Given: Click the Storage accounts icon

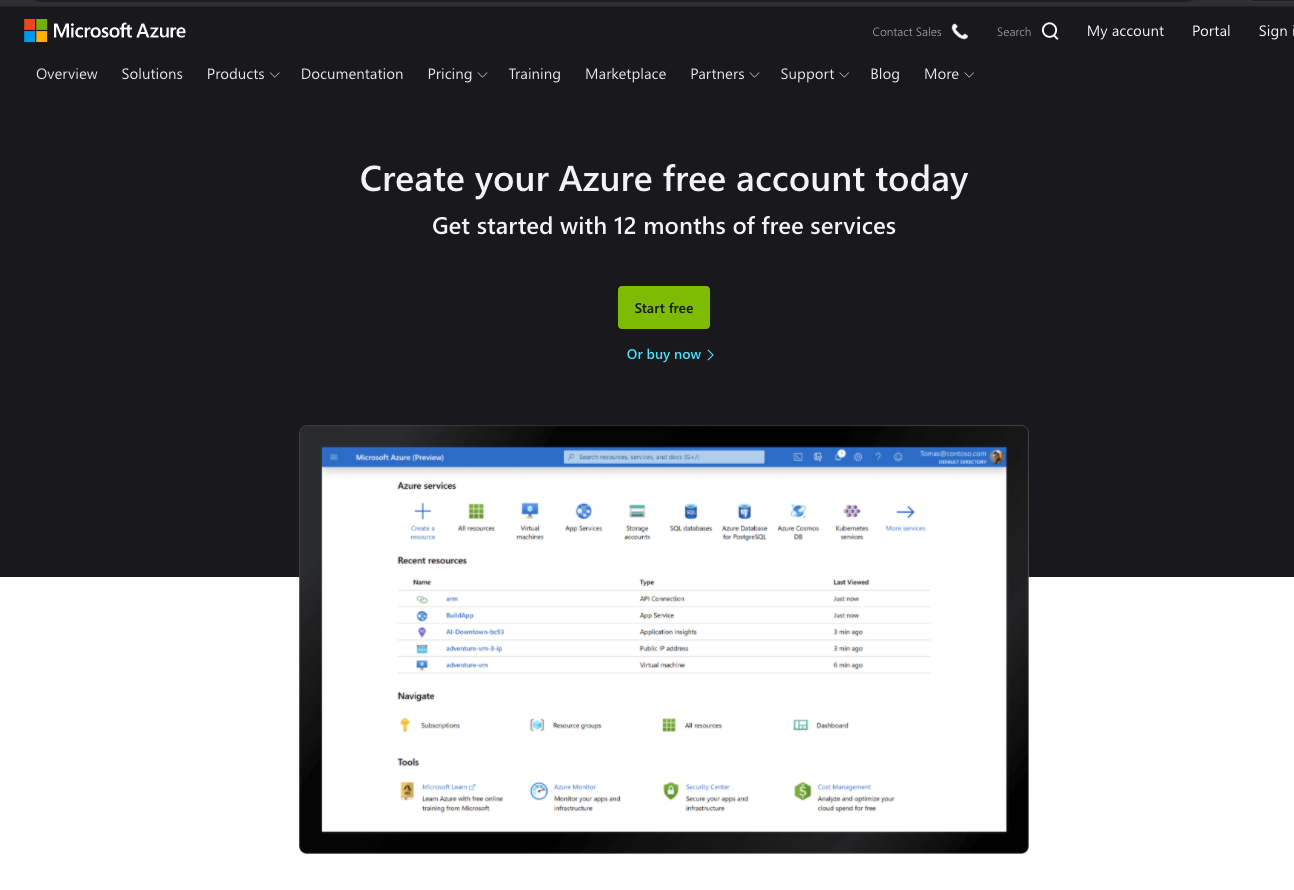Looking at the screenshot, I should pos(637,511).
